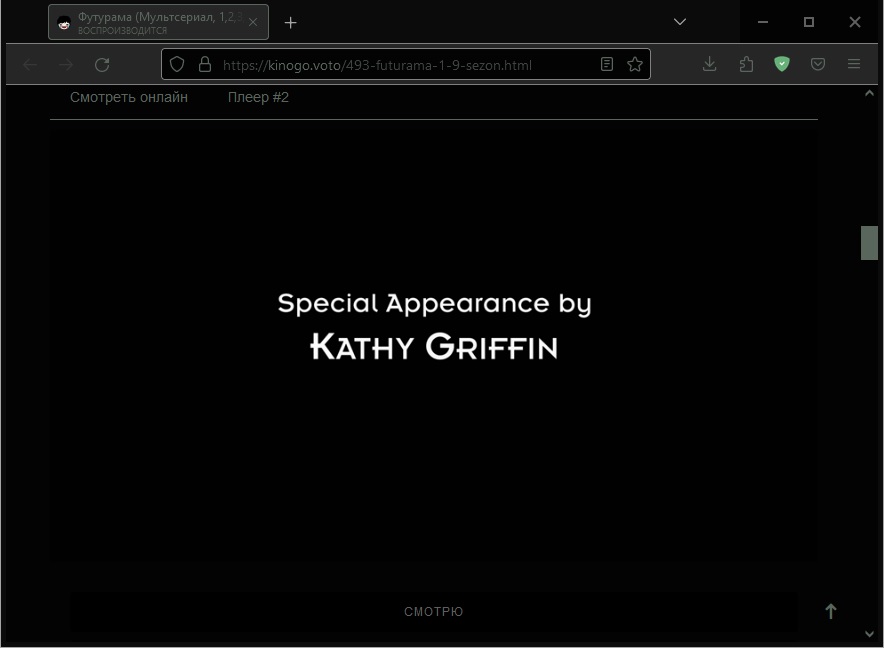
Task: Click the scroll-to-top arrow button
Action: (830, 611)
